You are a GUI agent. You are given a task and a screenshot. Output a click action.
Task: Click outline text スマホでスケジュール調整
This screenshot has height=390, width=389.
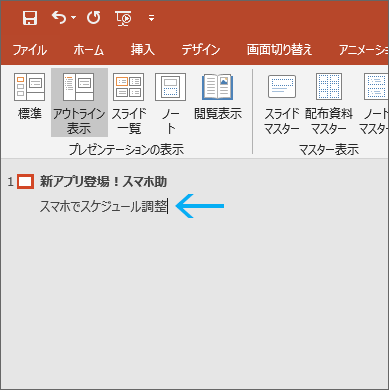[103, 206]
